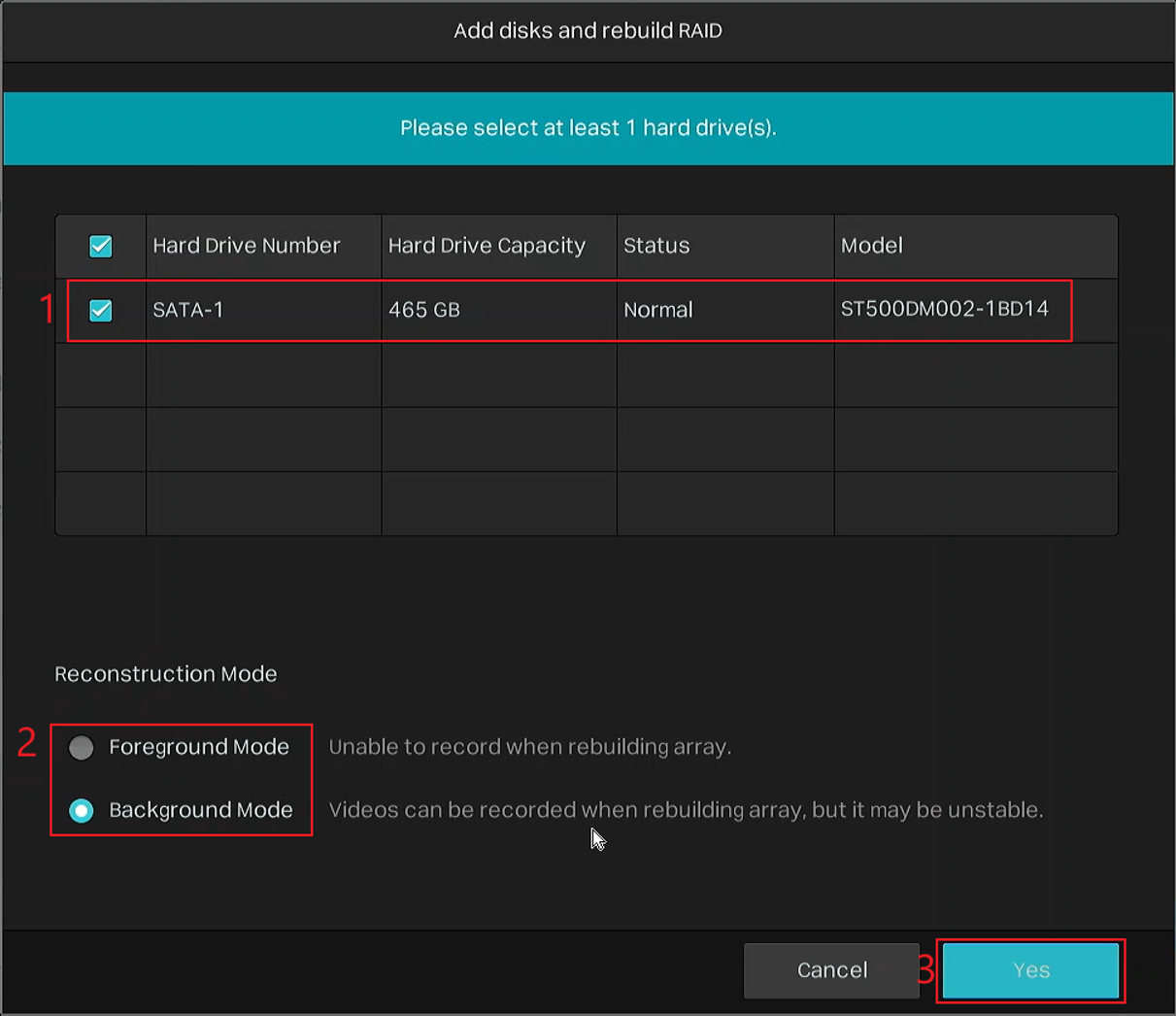
Task: Click the Yes button
Action: (1030, 970)
